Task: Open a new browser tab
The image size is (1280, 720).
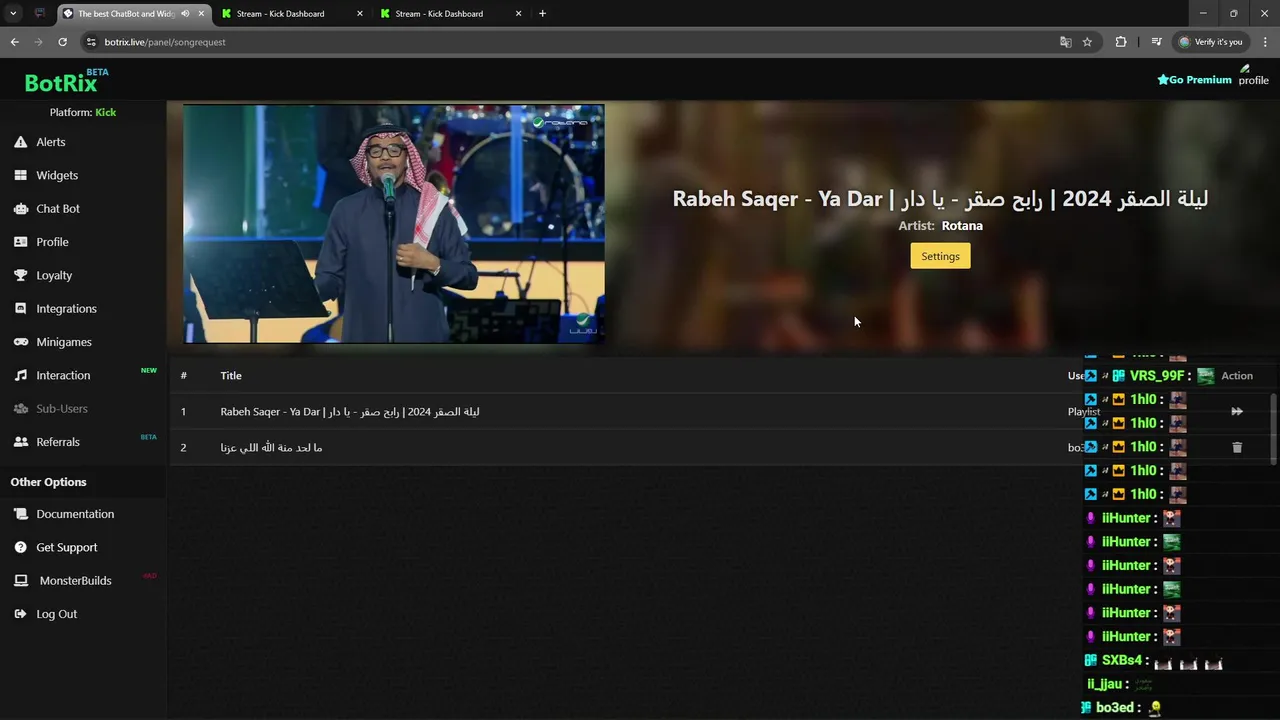Action: [x=542, y=14]
